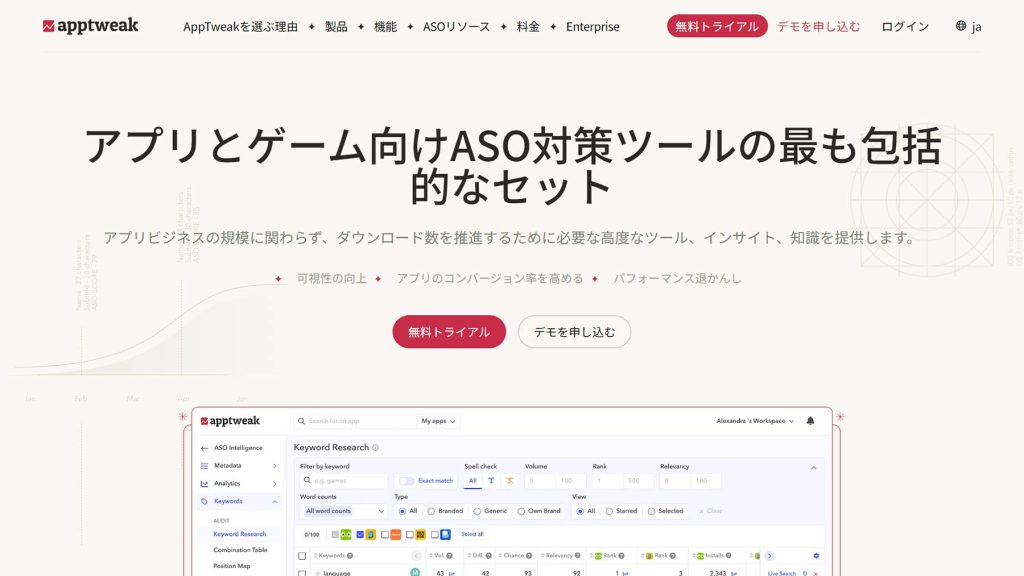Image resolution: width=1024 pixels, height=576 pixels.
Task: Select the orange strikethrough T spell check icon
Action: click(x=509, y=481)
